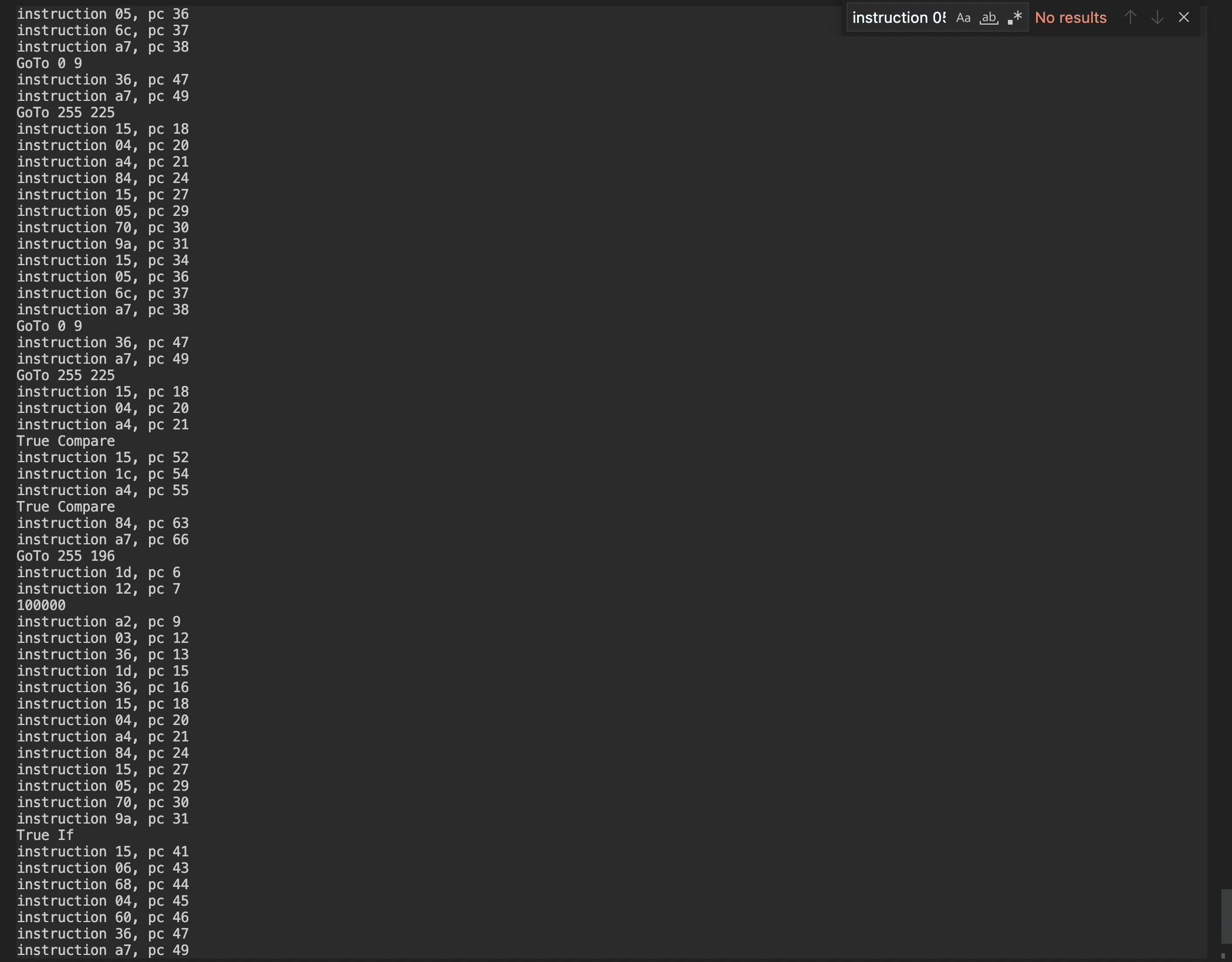Select line 'instruction 1c, pc 54'
The width and height of the screenshot is (1232, 962).
tap(103, 474)
